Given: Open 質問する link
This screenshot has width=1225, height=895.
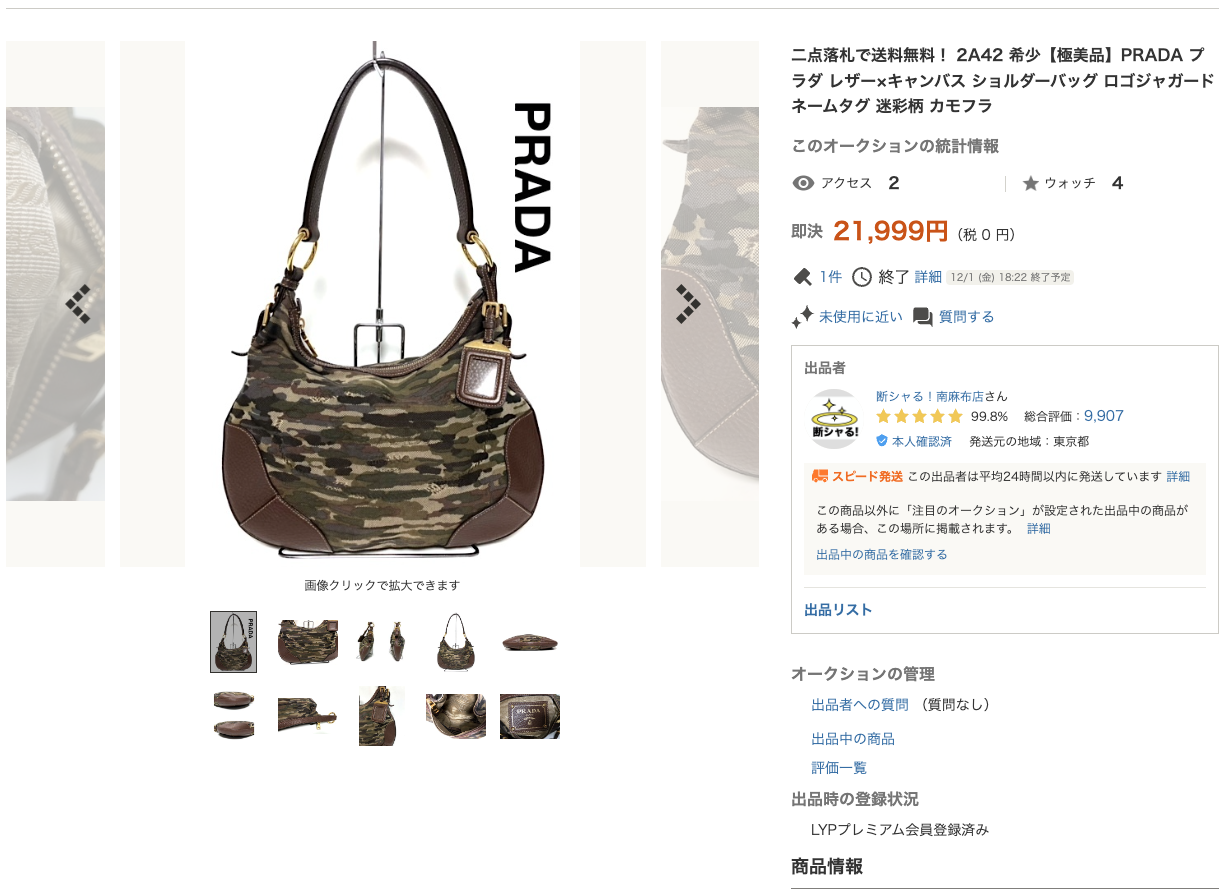Looking at the screenshot, I should pos(967,317).
